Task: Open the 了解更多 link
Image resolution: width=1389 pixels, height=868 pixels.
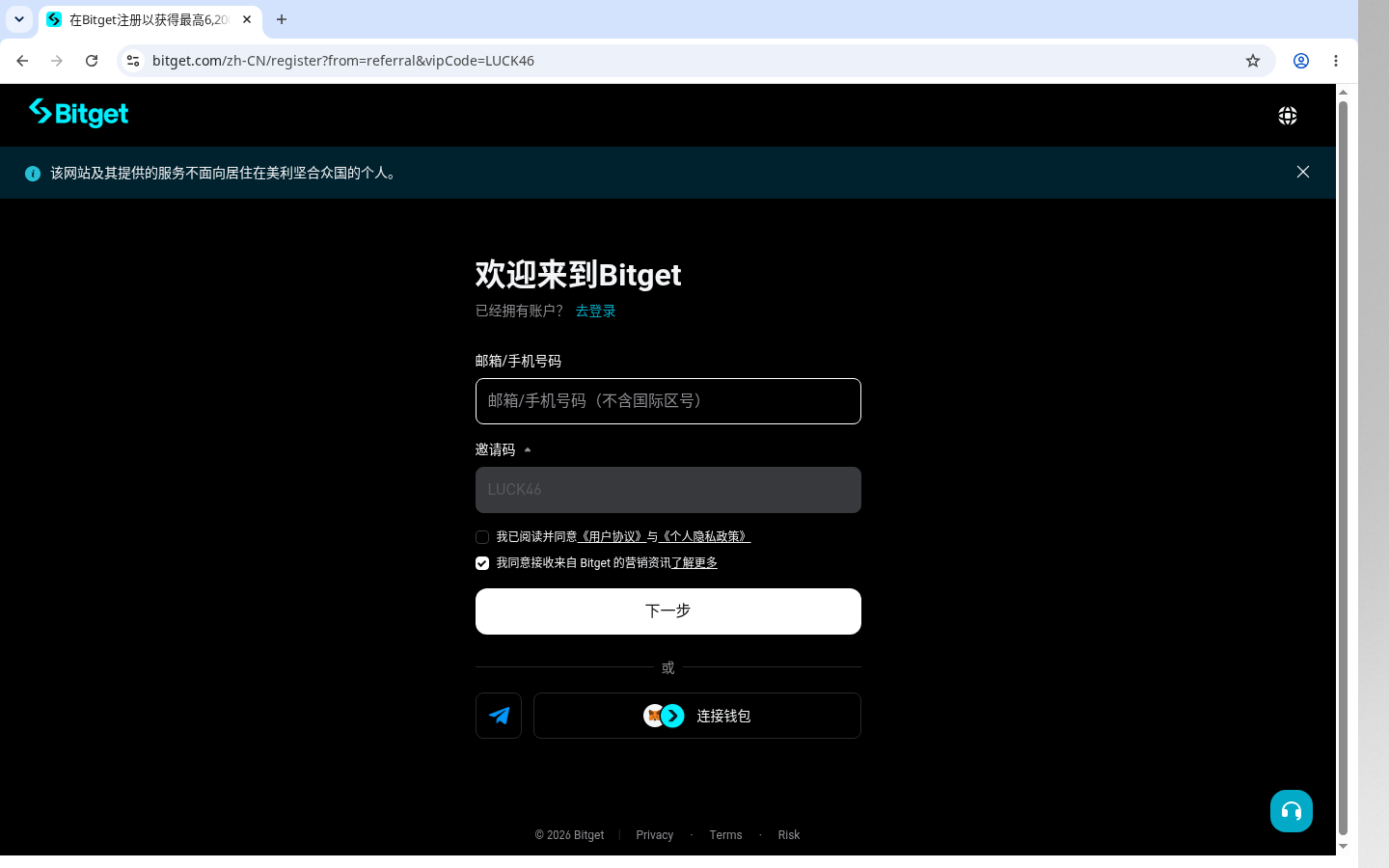Action: (694, 563)
